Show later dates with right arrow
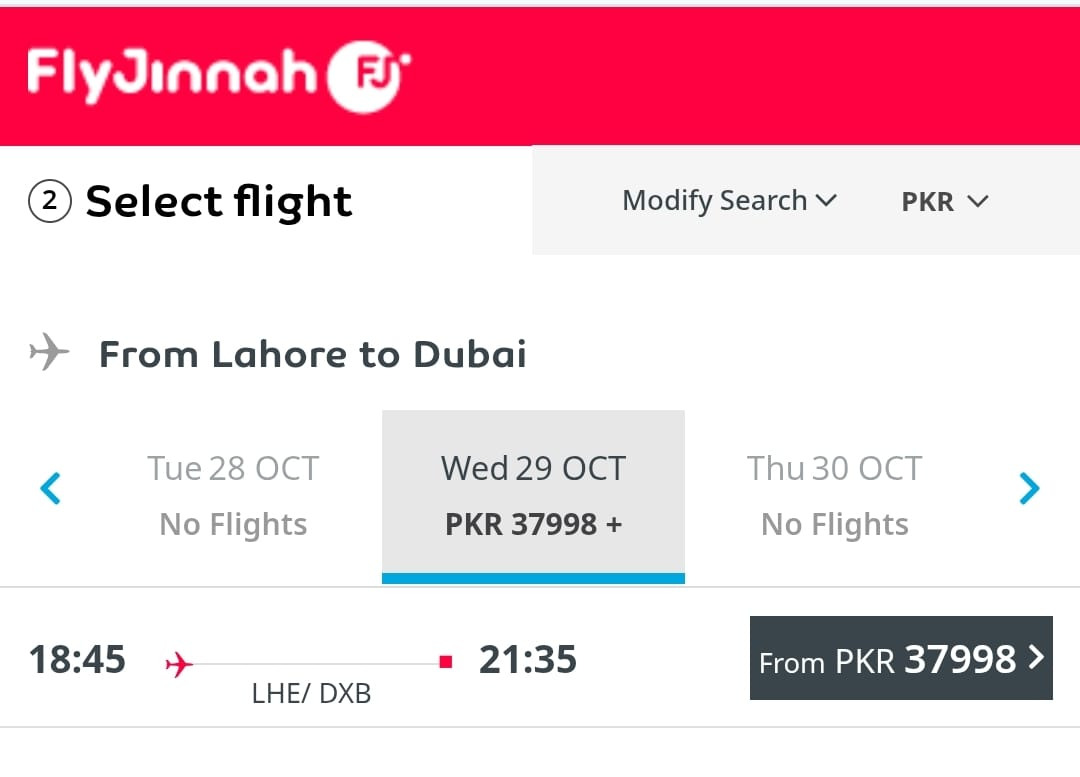 (1029, 489)
